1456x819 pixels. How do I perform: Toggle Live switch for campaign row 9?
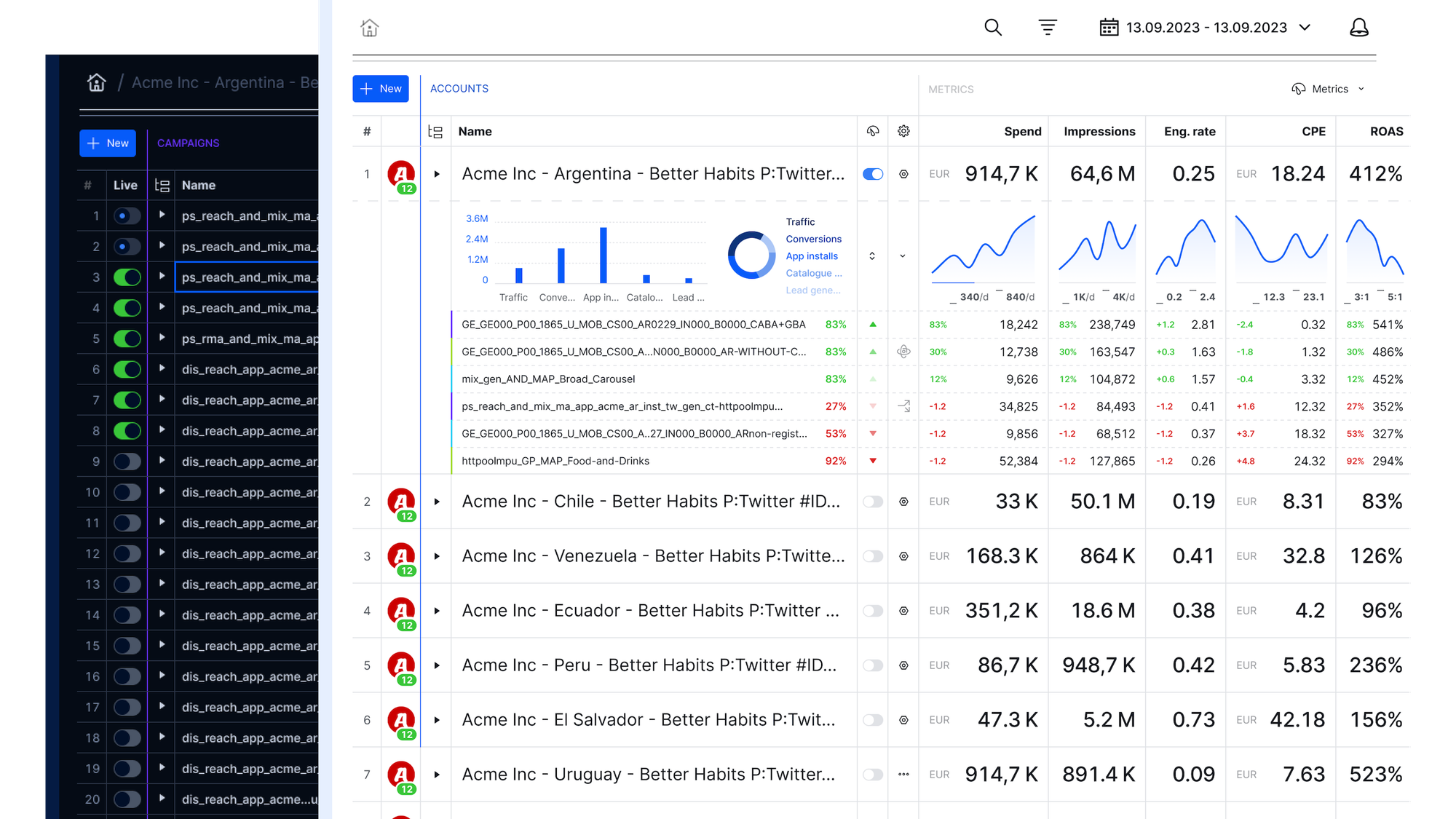click(127, 462)
